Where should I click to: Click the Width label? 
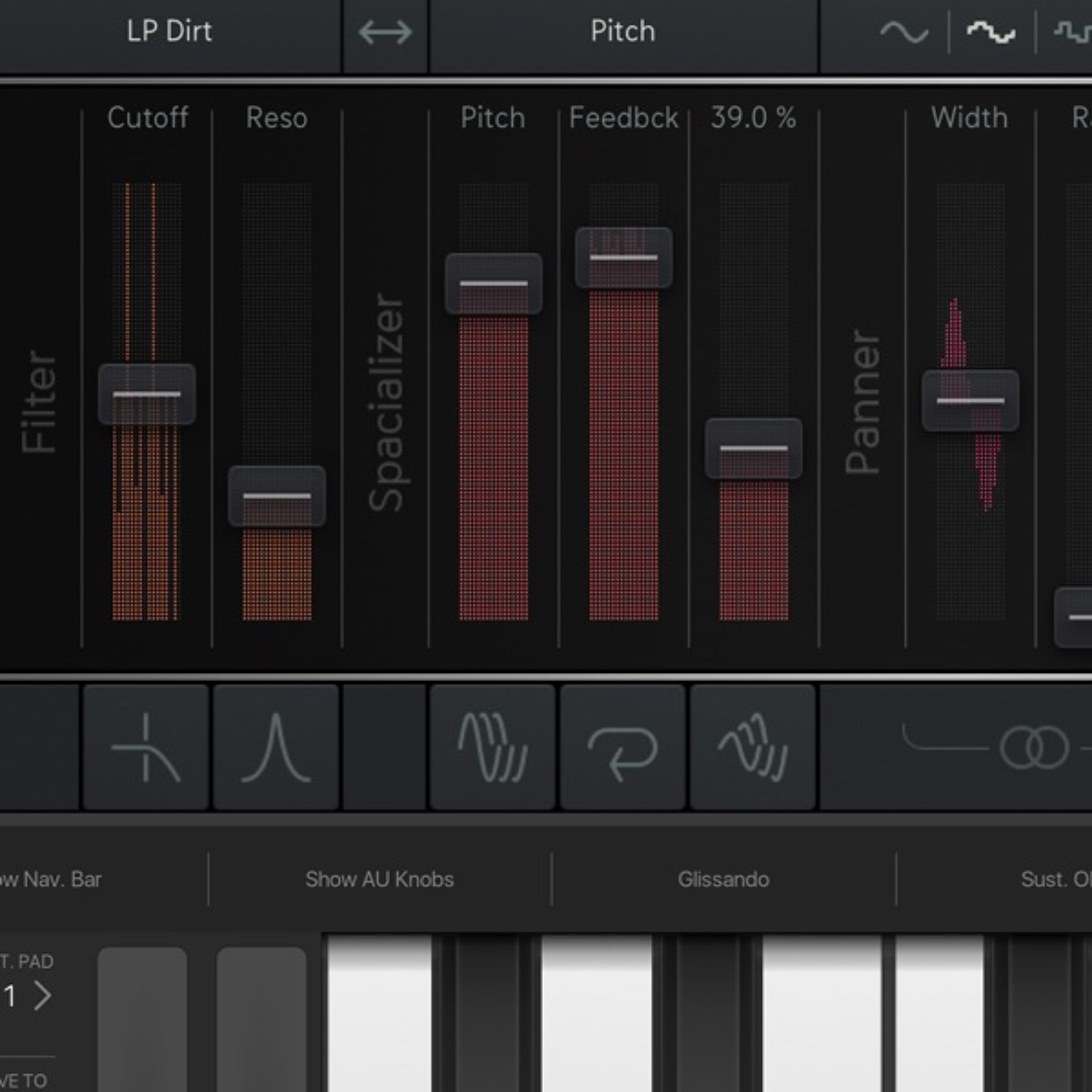pos(970,118)
